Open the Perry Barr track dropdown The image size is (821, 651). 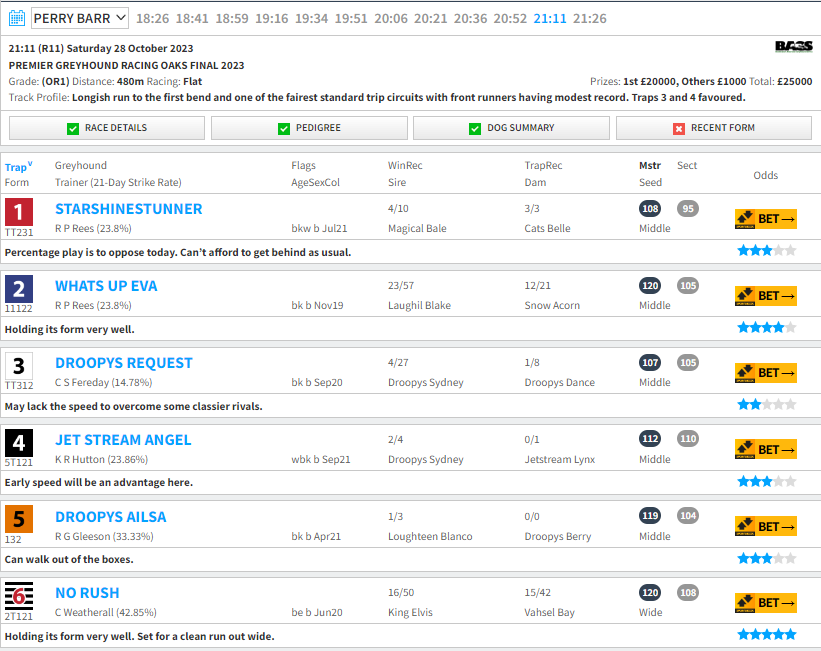pos(80,18)
